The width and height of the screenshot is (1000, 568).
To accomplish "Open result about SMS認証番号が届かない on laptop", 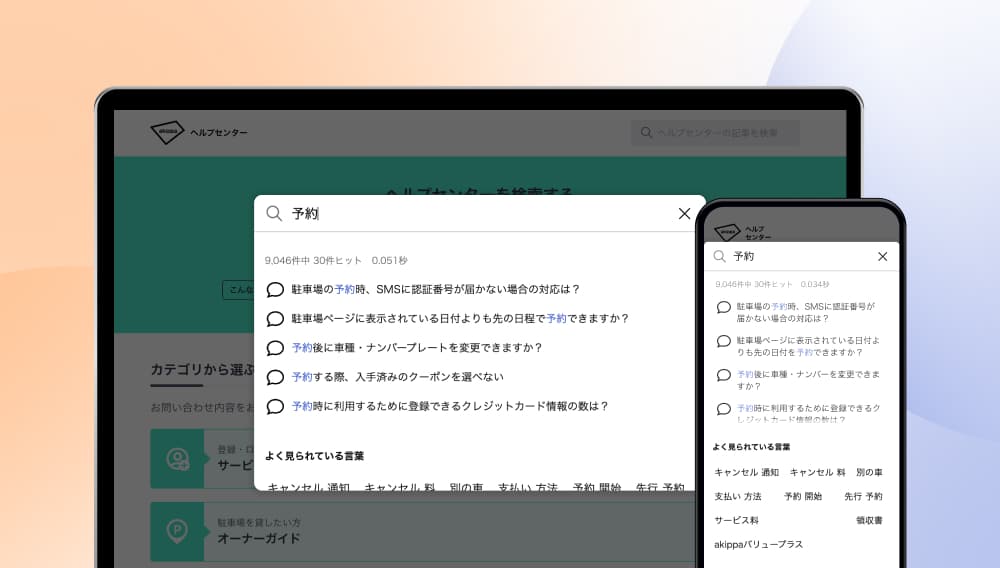I will (435, 289).
